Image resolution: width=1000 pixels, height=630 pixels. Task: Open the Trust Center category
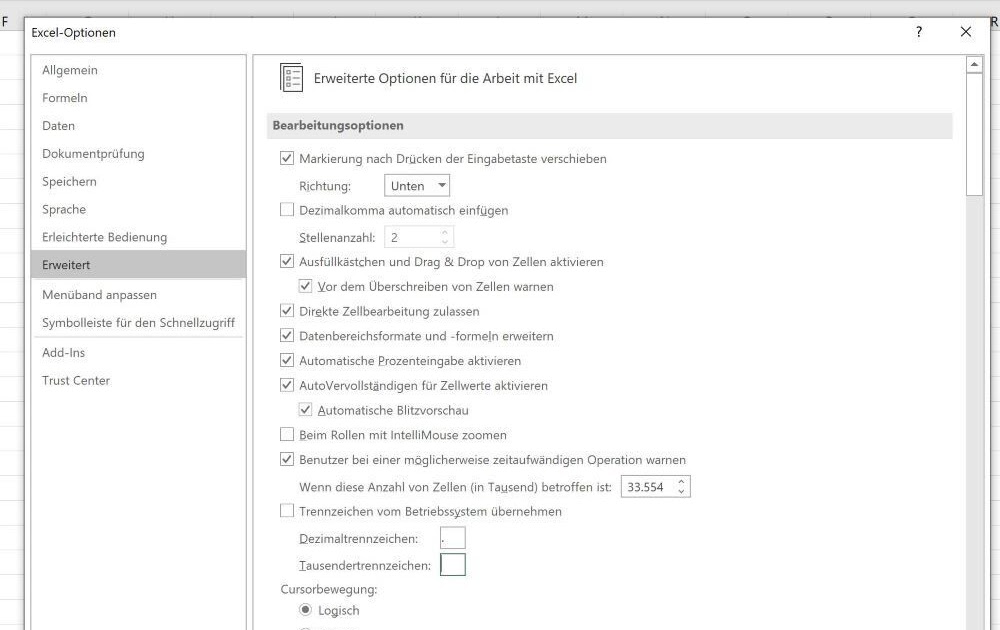pos(138,381)
